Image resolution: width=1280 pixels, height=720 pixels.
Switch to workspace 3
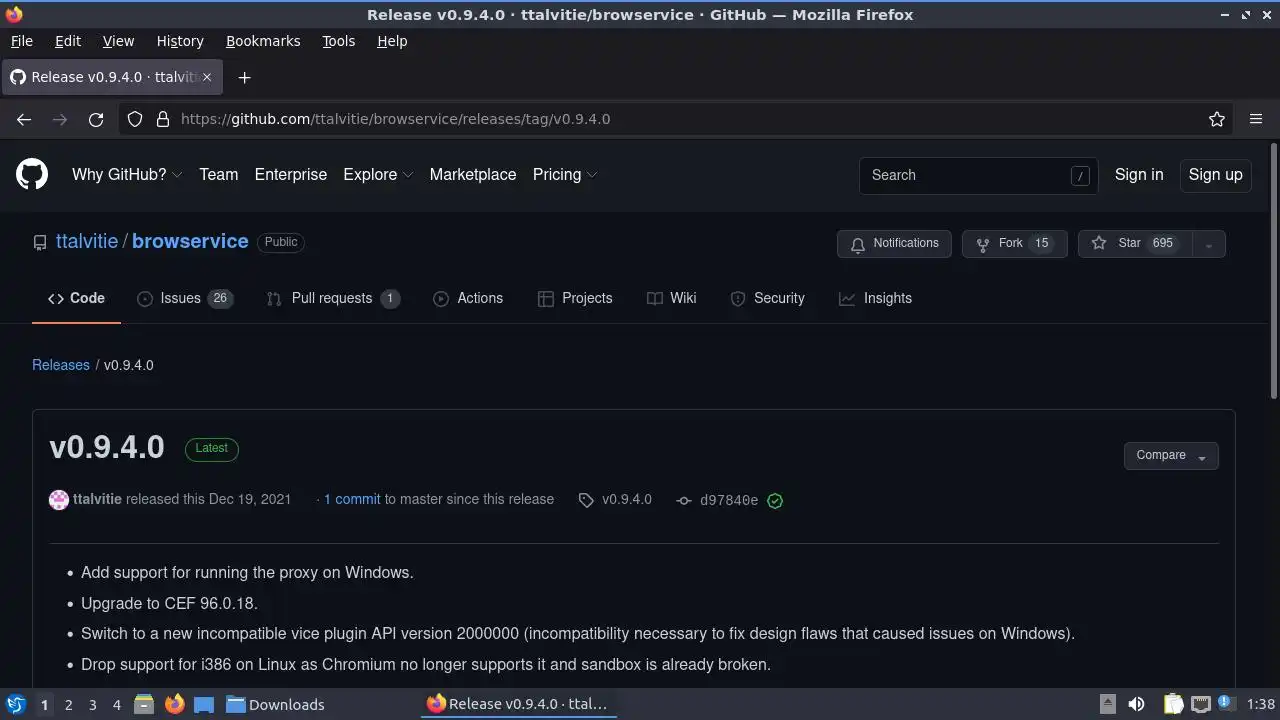tap(92, 704)
